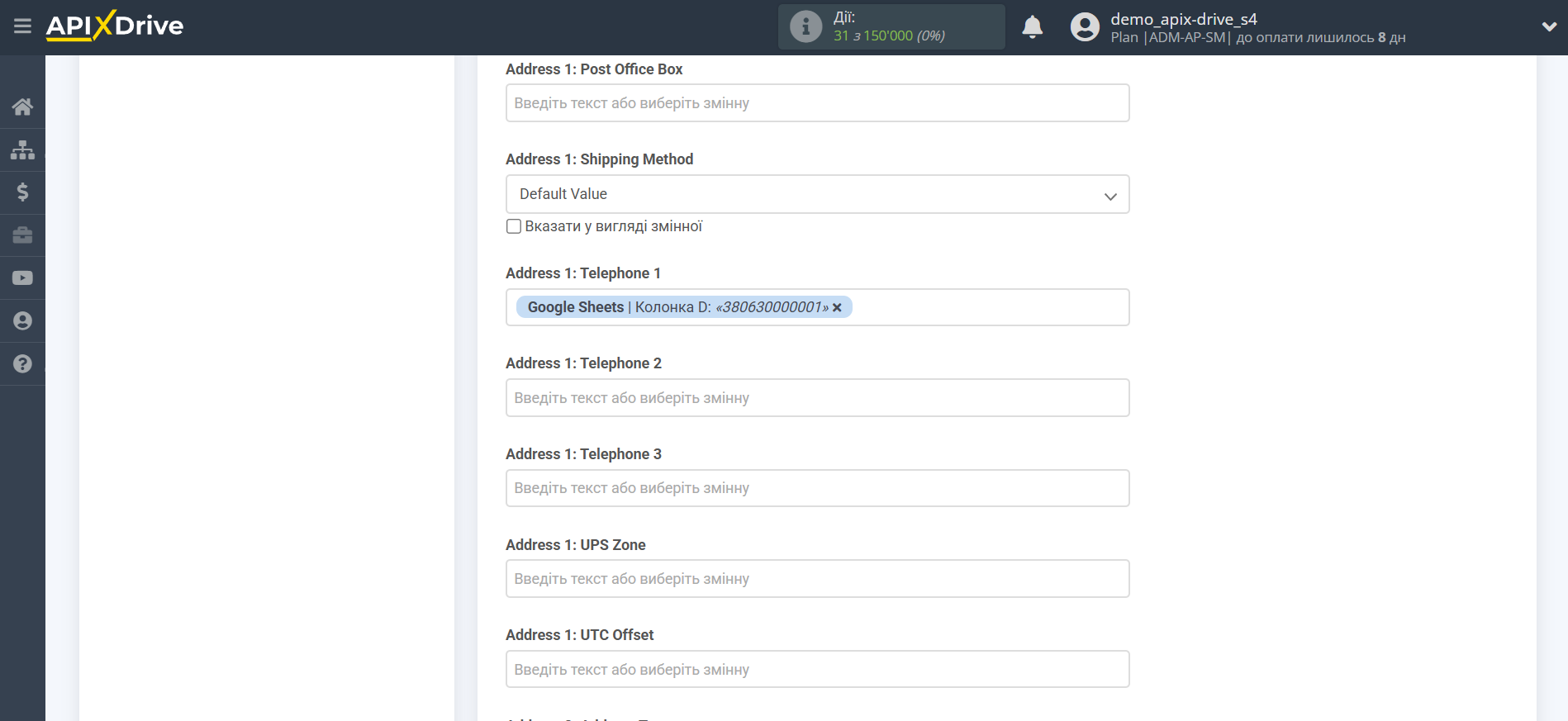Focus the Post Office Box input
This screenshot has height=721, width=1568.
click(x=817, y=103)
